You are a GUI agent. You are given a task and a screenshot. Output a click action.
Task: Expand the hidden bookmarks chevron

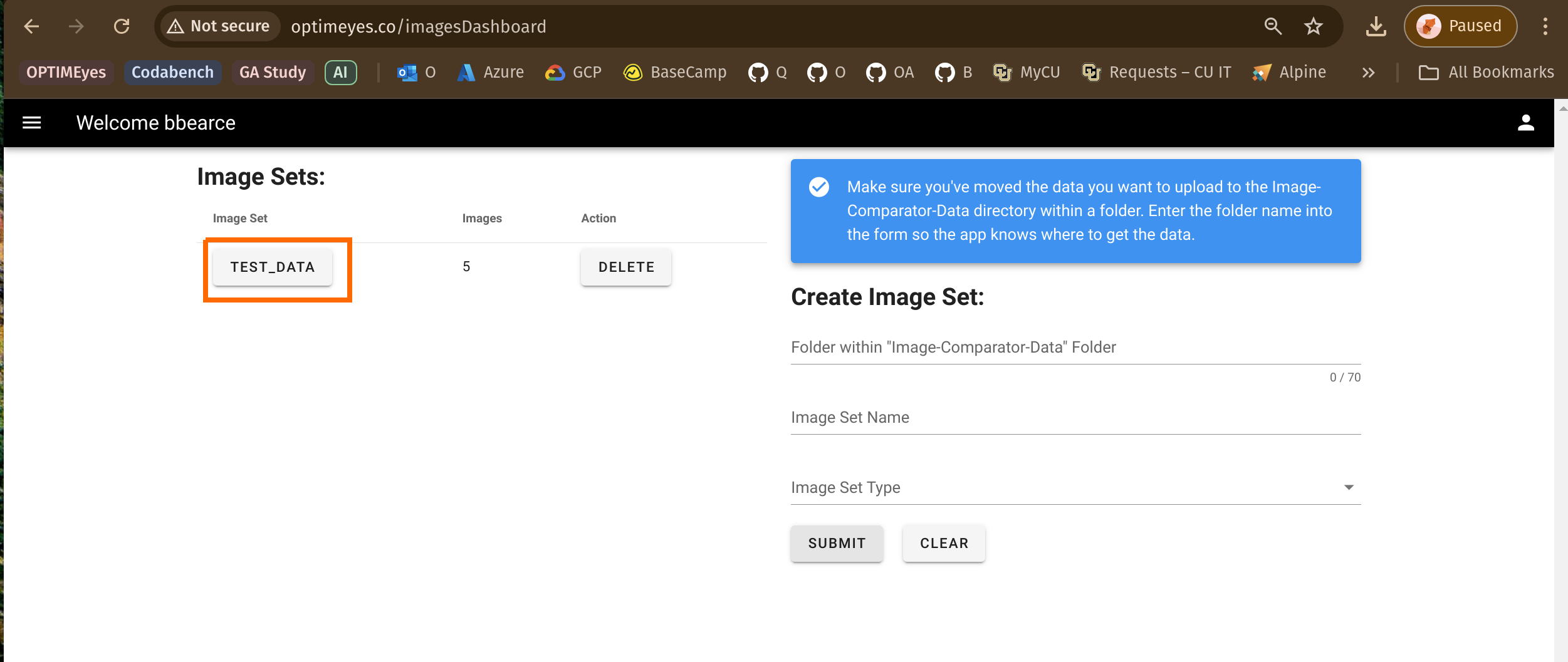click(1368, 73)
